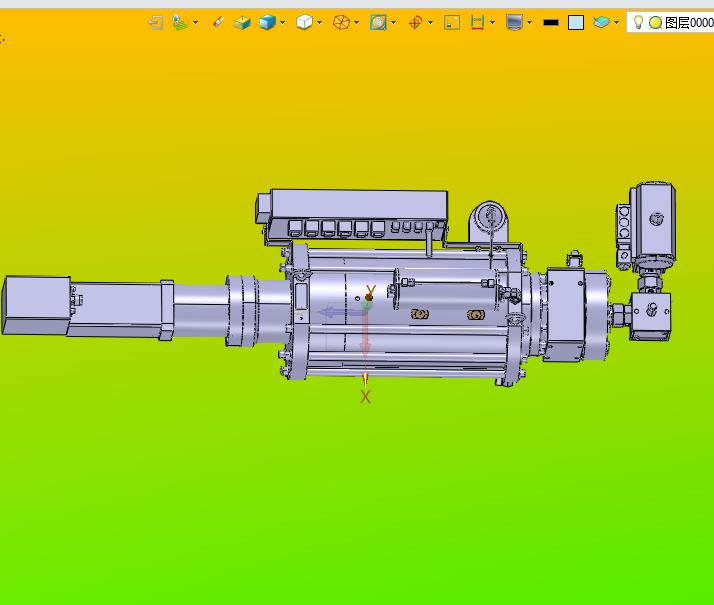Viewport: 714px width, 605px height.
Task: Toggle the light bulb layer visibility icon
Action: tap(638, 22)
